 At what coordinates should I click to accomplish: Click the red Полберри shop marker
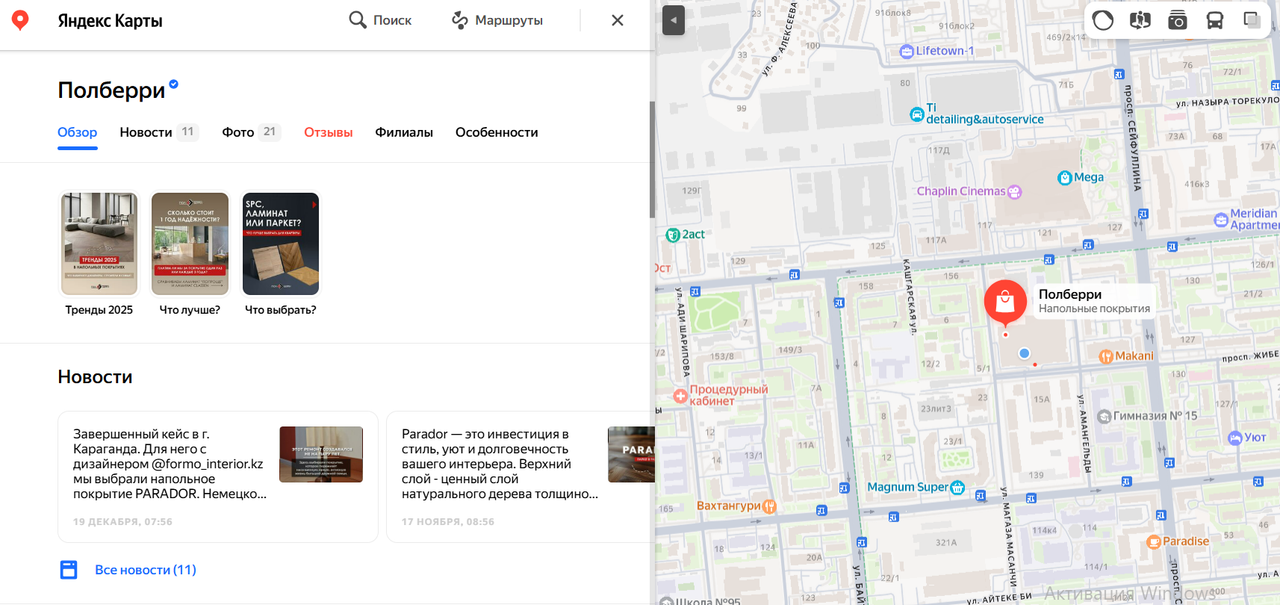(x=1005, y=301)
